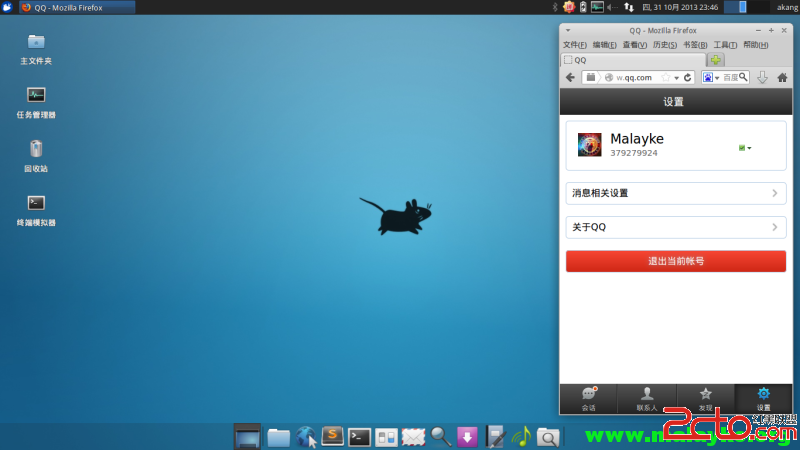Launch web browser globe in dock

306,437
